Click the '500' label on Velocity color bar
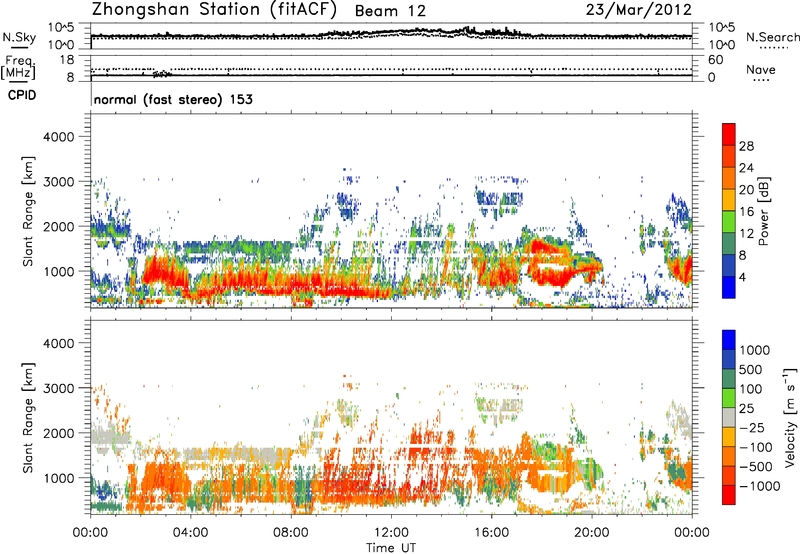This screenshot has width=800, height=554. coord(750,369)
